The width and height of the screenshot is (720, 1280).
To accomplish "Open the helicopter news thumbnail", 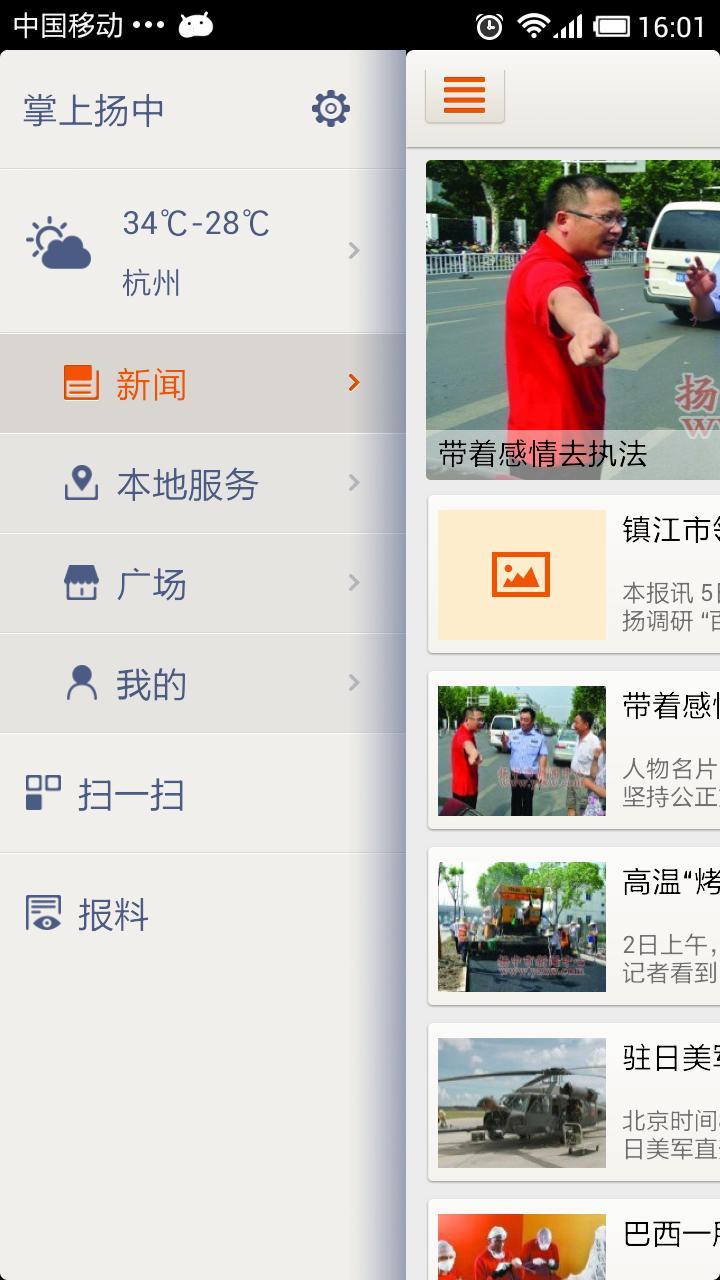I will coord(522,1103).
